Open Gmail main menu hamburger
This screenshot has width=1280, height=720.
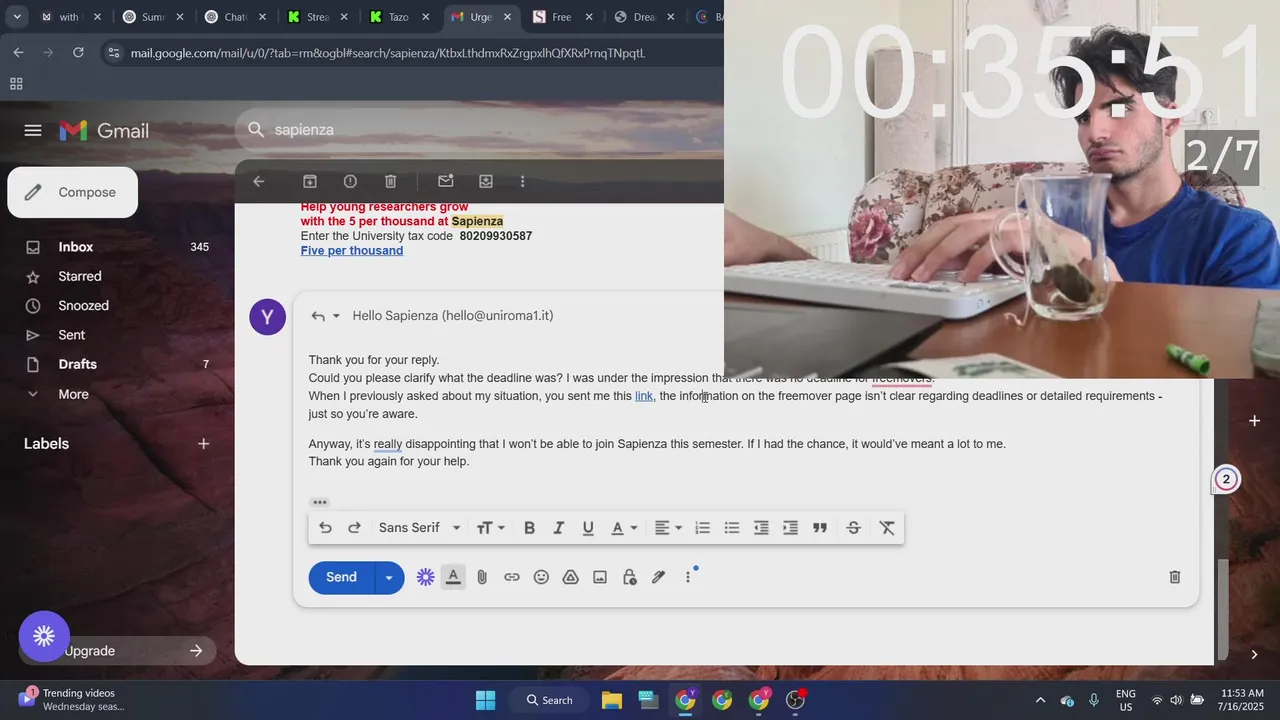coord(33,130)
